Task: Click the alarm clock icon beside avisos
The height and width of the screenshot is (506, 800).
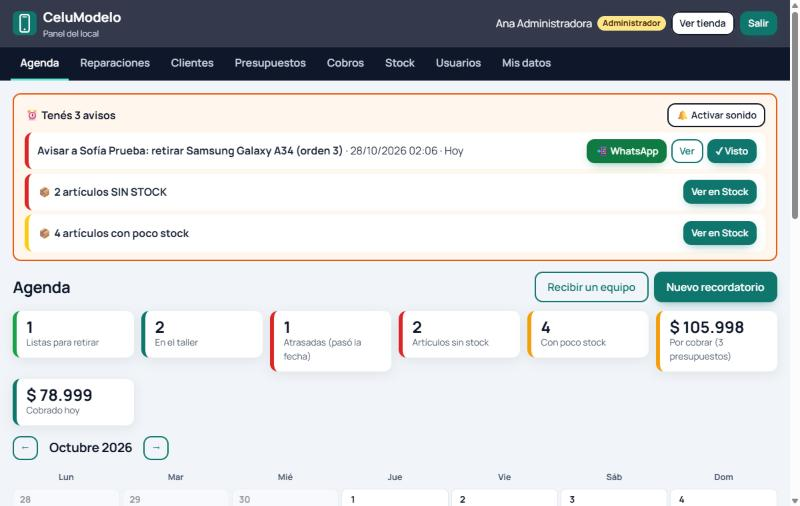Action: point(32,115)
